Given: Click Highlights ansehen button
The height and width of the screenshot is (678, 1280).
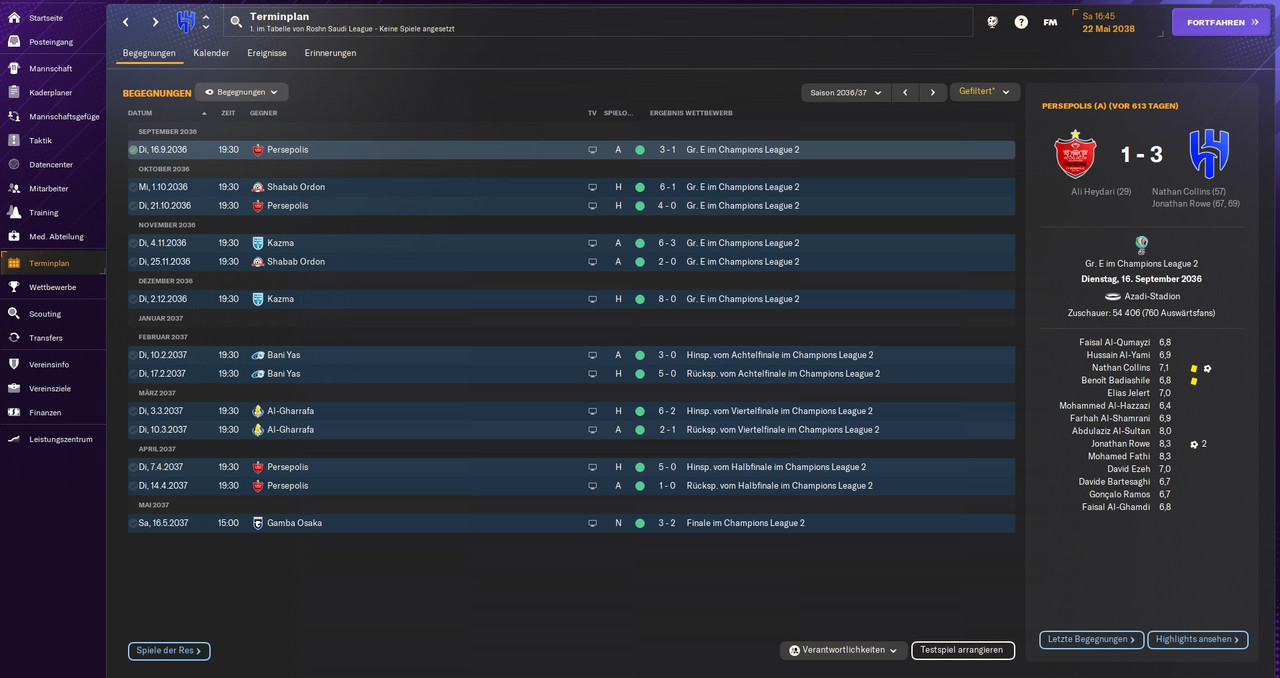Looking at the screenshot, I should tap(1197, 640).
